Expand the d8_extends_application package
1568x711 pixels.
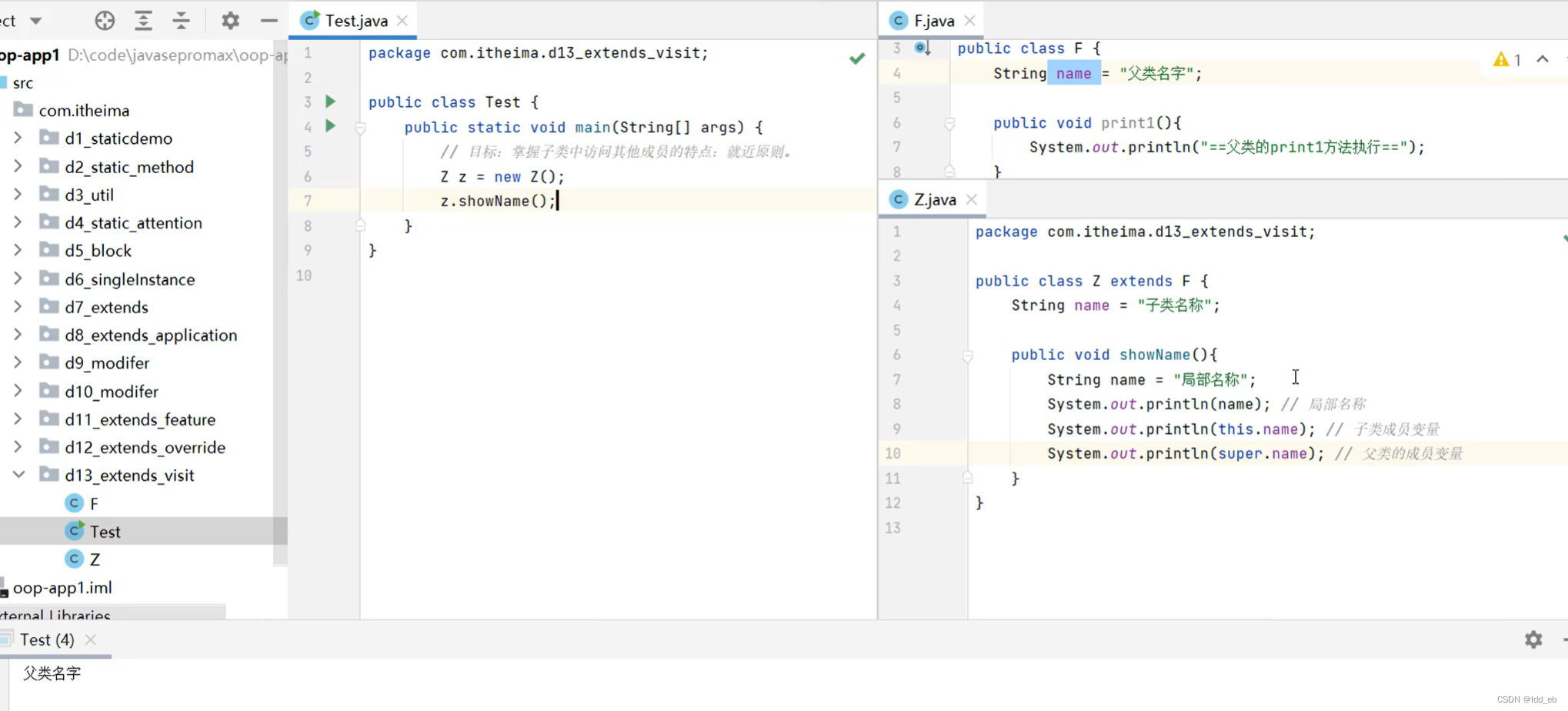click(18, 335)
